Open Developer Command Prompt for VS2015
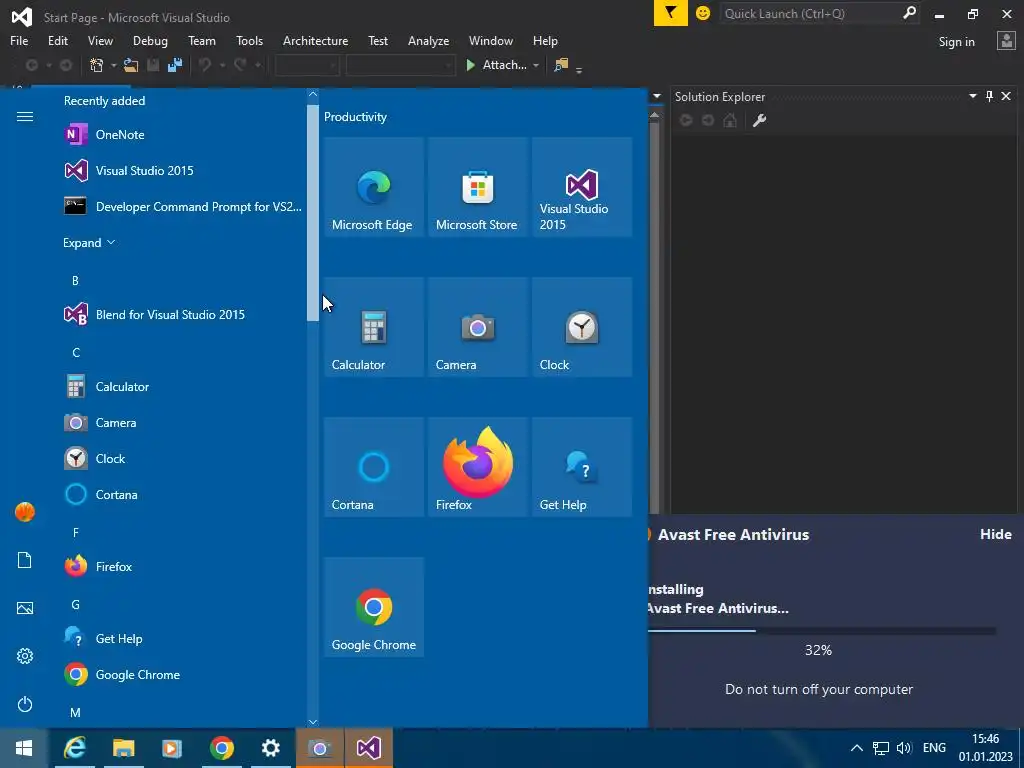Image resolution: width=1024 pixels, height=768 pixels. (183, 206)
